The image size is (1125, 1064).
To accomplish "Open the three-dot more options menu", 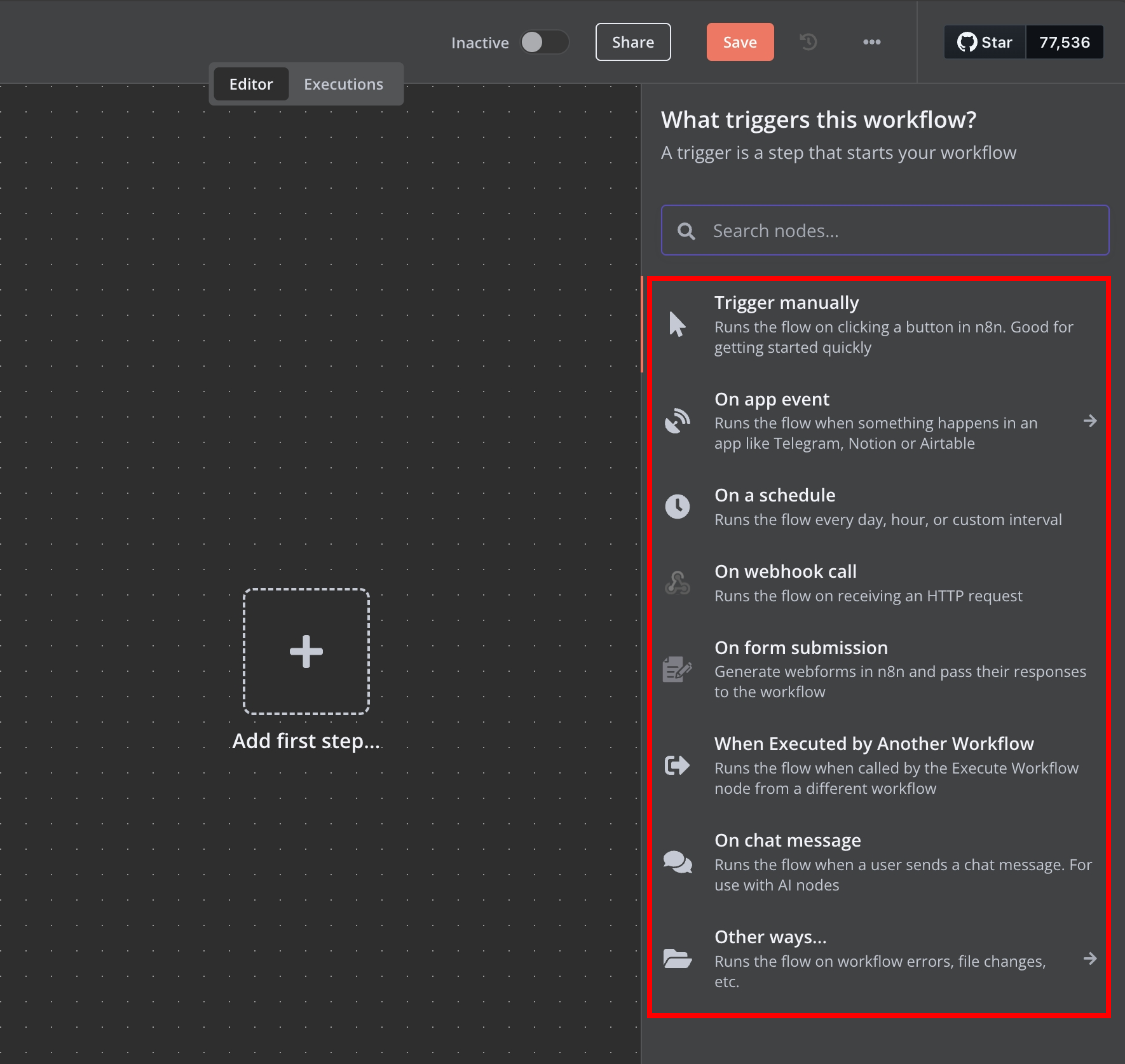I will pos(871,42).
